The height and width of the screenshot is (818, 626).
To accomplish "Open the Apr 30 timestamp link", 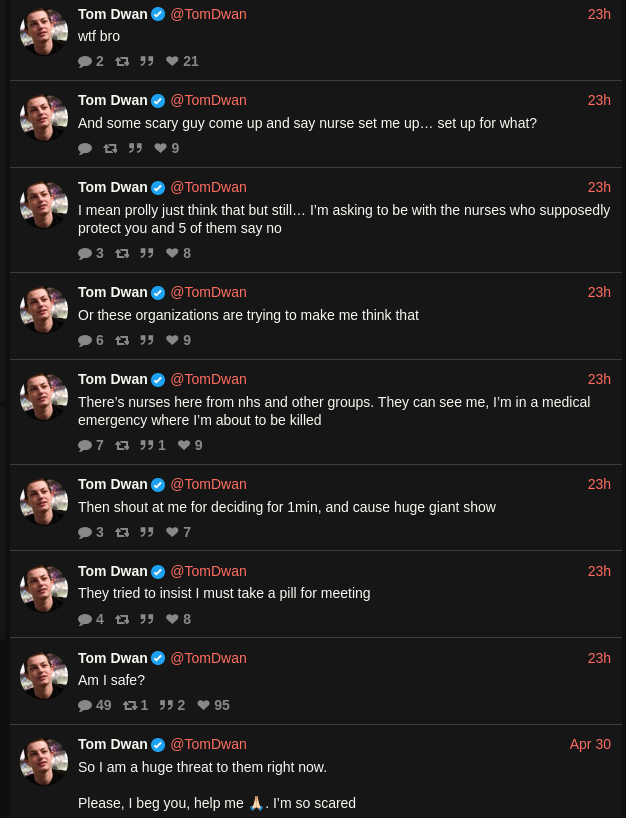I will click(590, 744).
